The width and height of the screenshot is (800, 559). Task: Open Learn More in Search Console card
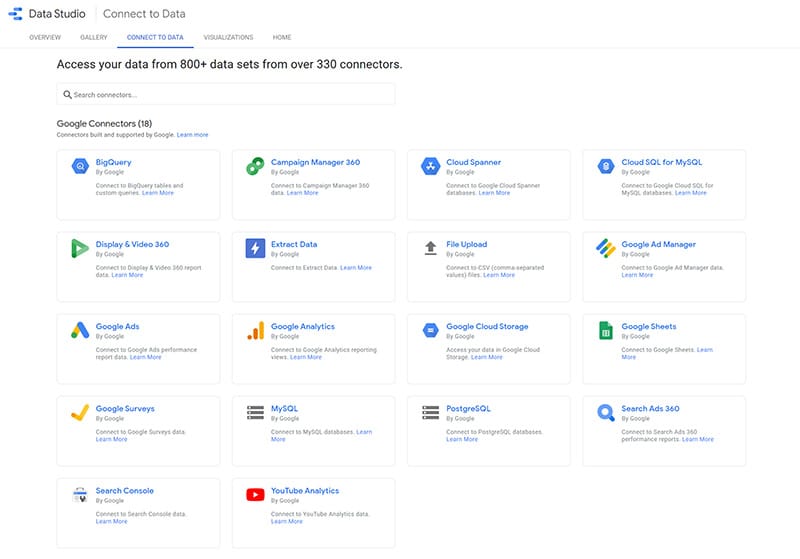[x=111, y=521]
